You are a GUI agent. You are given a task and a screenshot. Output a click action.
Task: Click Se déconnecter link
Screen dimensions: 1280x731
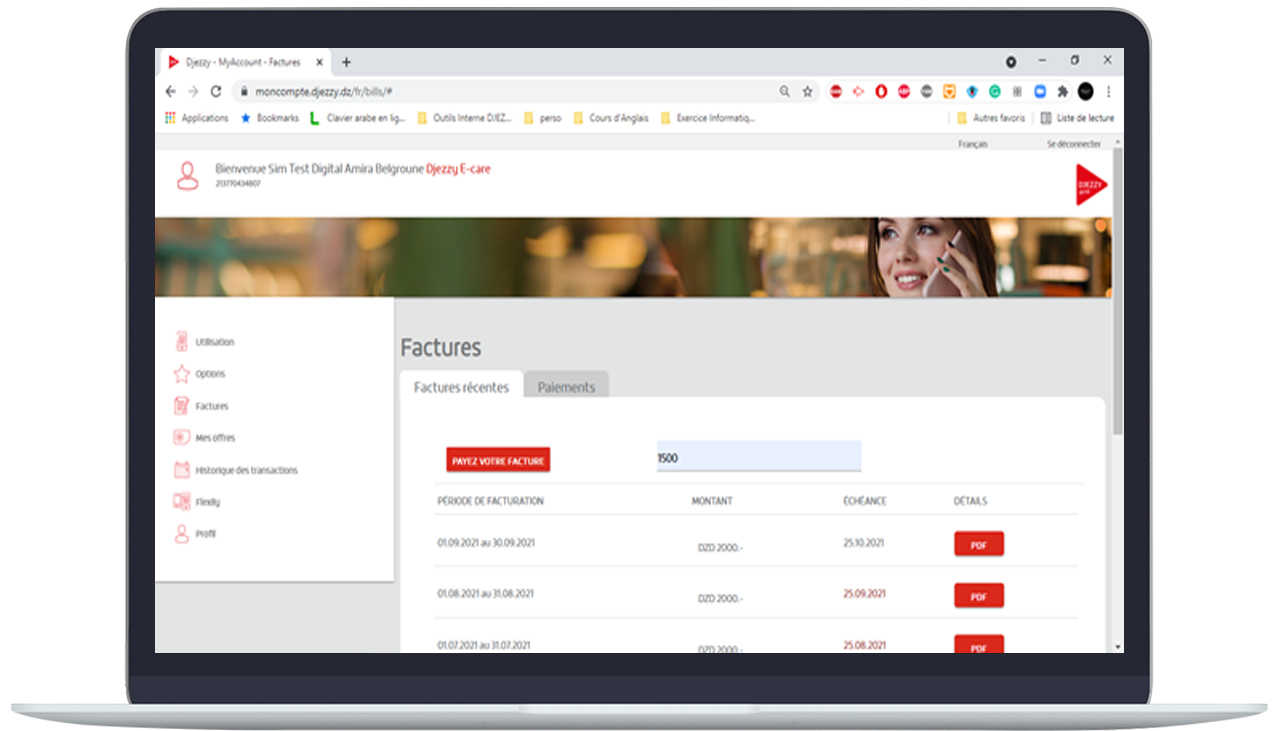pyautogui.click(x=1074, y=144)
